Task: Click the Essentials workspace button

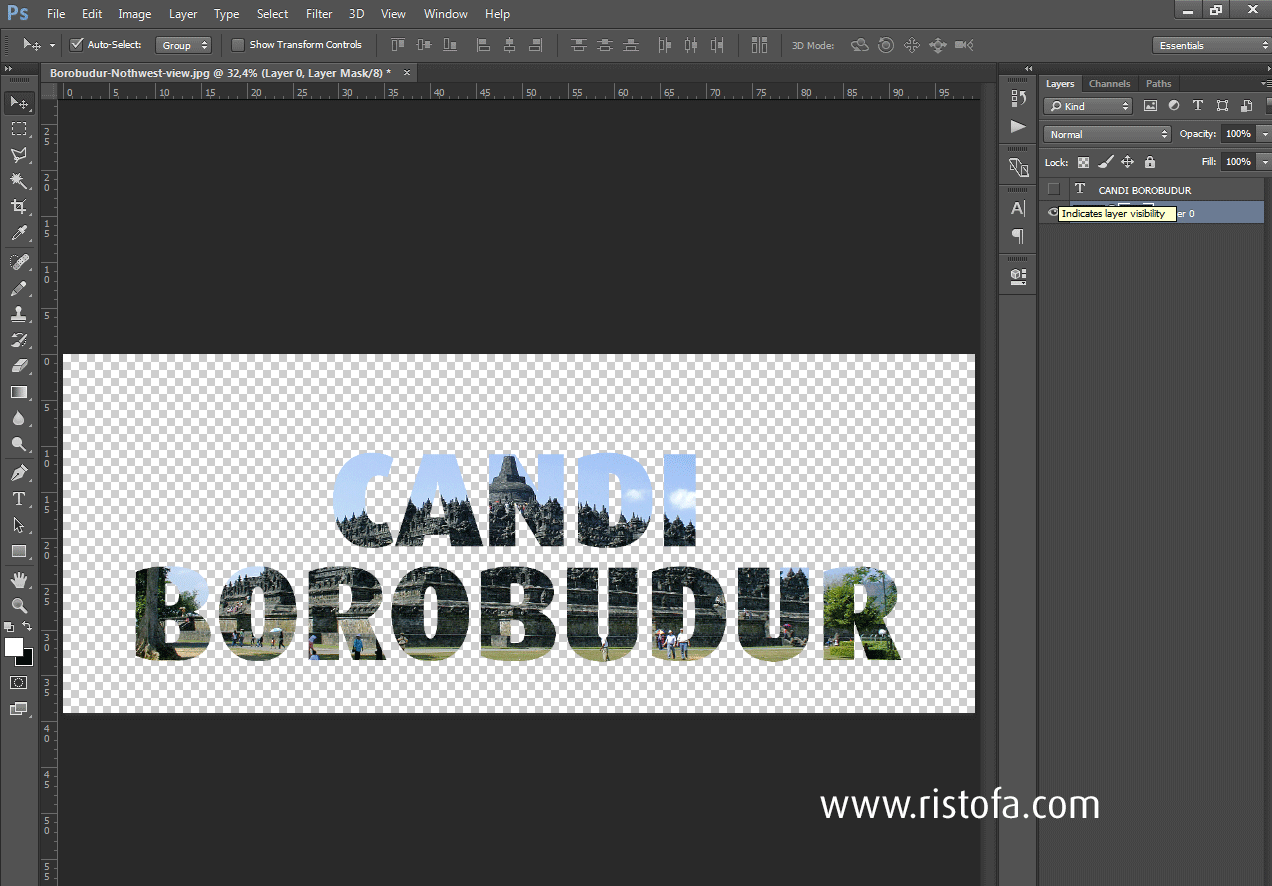Action: tap(1211, 44)
